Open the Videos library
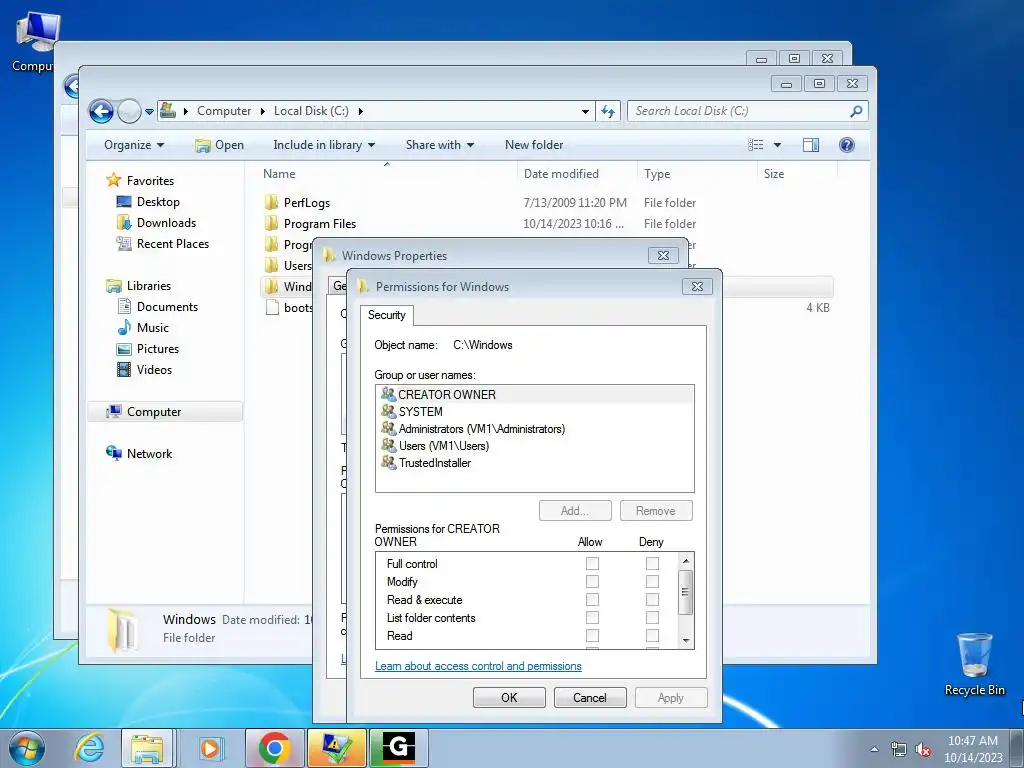Screen dimensions: 1024x768 coord(154,369)
